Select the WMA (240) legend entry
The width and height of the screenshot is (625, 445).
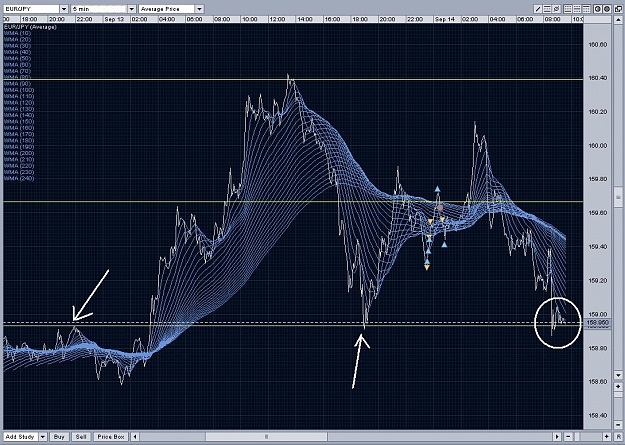(19, 179)
